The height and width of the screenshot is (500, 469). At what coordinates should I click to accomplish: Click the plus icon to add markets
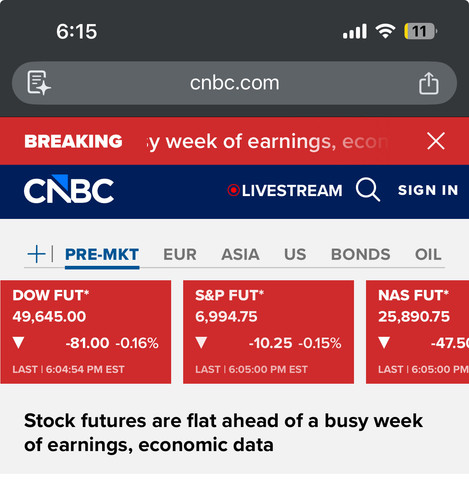coord(36,254)
